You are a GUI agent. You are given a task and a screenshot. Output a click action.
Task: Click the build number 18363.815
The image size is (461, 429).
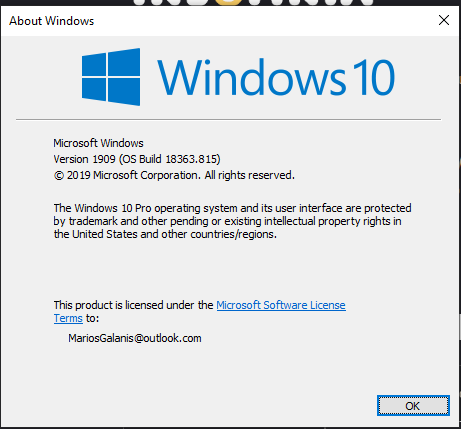[x=193, y=159]
